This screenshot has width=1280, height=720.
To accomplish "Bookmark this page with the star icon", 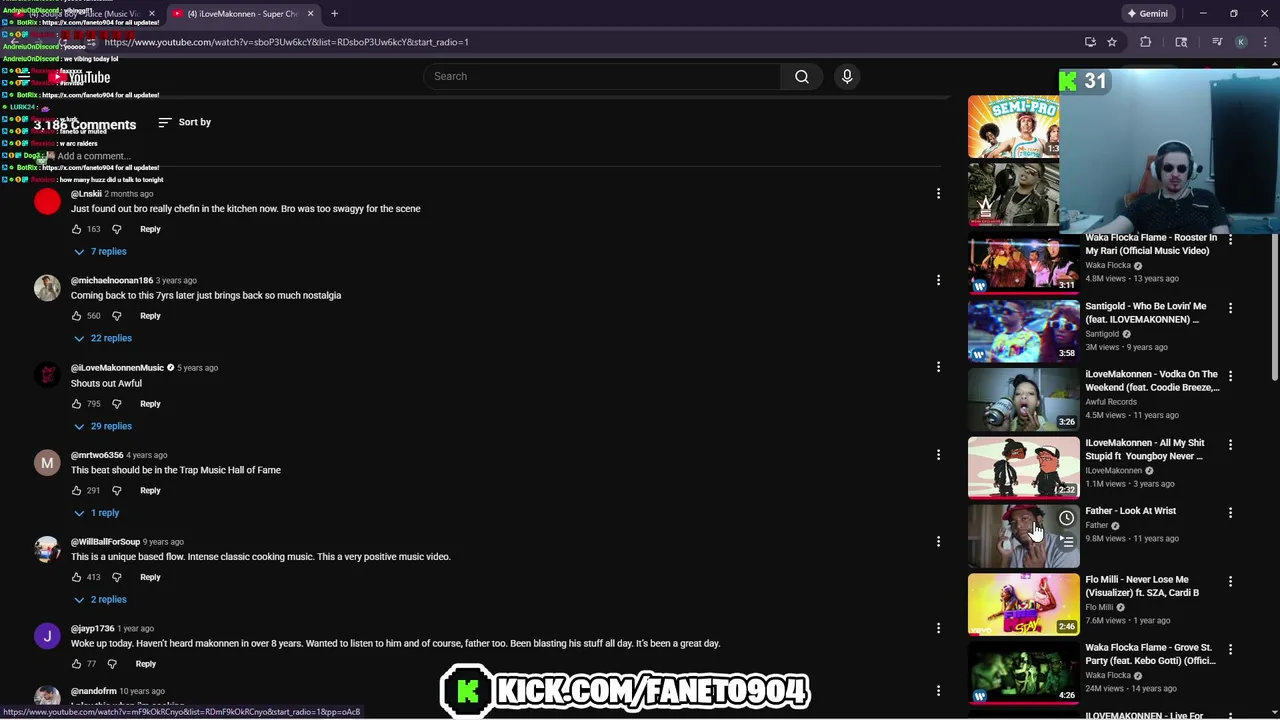I will pyautogui.click(x=1111, y=42).
